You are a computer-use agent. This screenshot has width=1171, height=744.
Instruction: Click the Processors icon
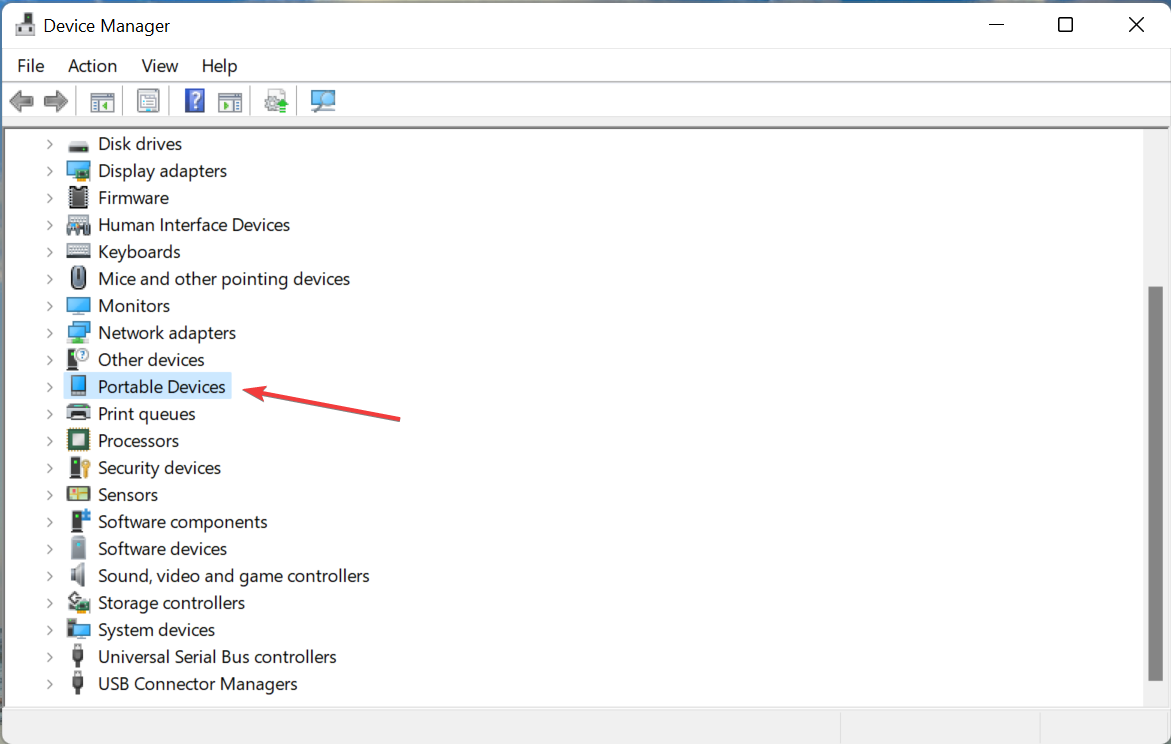78,441
